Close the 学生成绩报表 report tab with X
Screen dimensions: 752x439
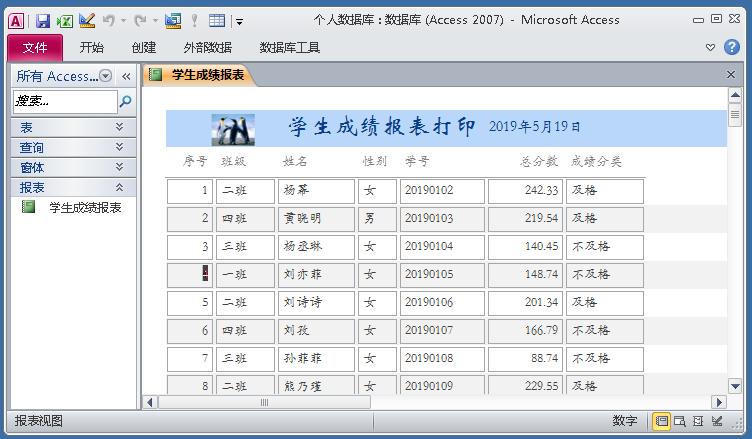coord(730,74)
